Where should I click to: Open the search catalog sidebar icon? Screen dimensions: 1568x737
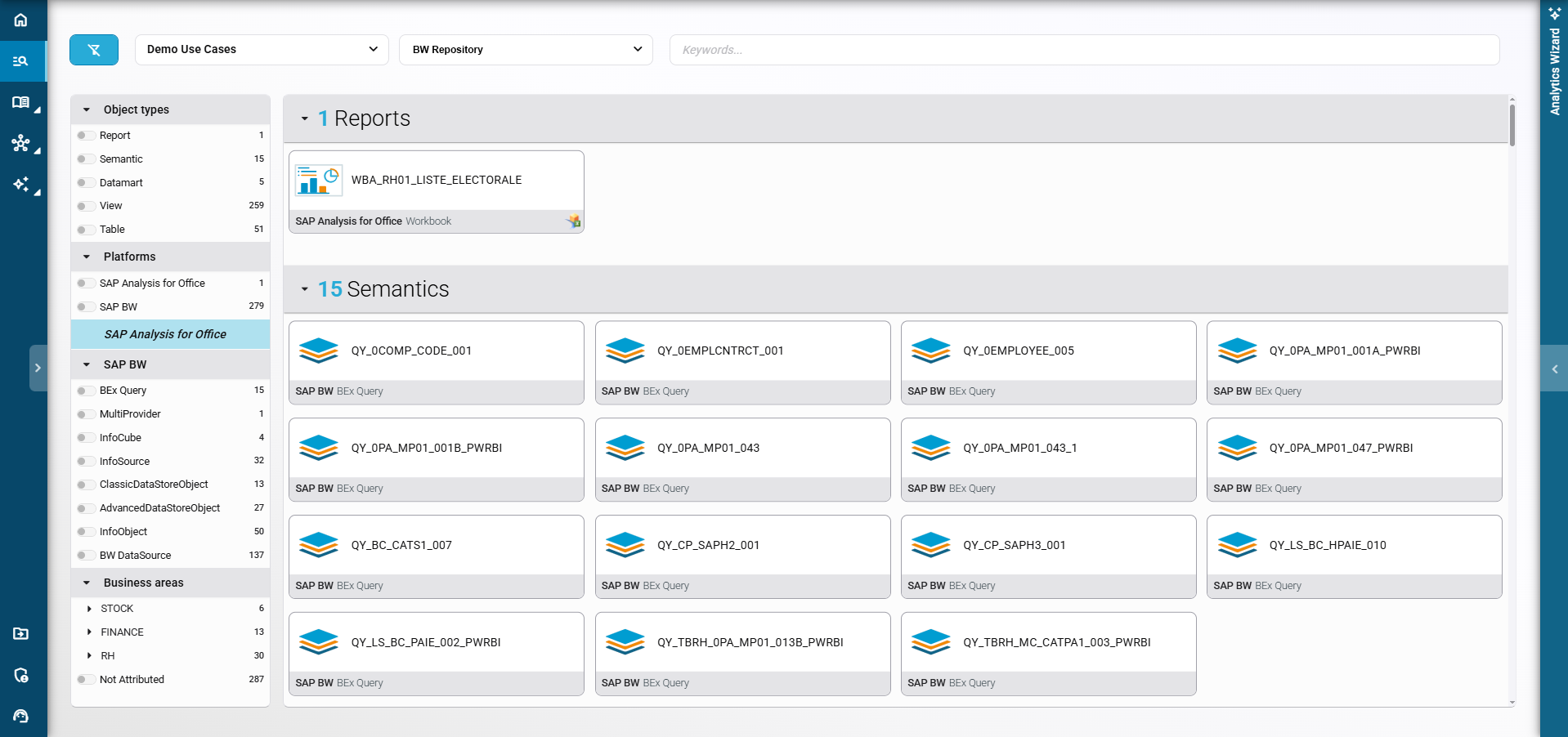pos(21,61)
